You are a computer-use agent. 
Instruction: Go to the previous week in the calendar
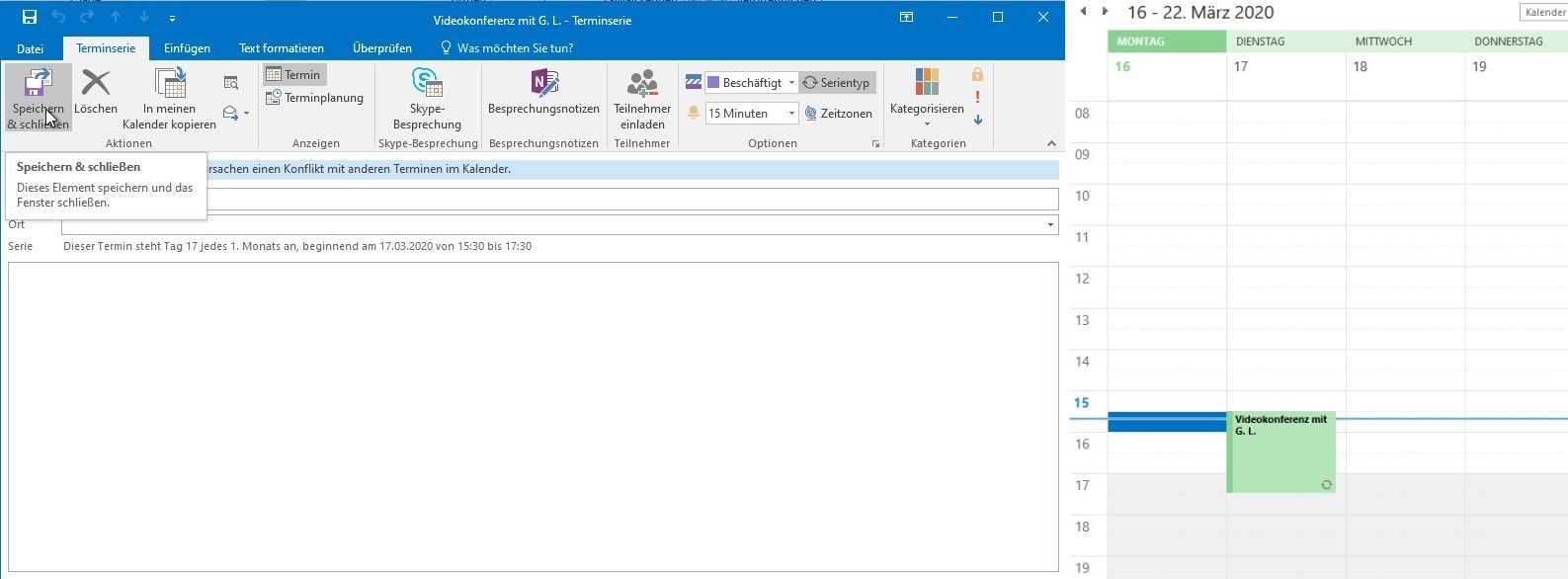pyautogui.click(x=1083, y=12)
